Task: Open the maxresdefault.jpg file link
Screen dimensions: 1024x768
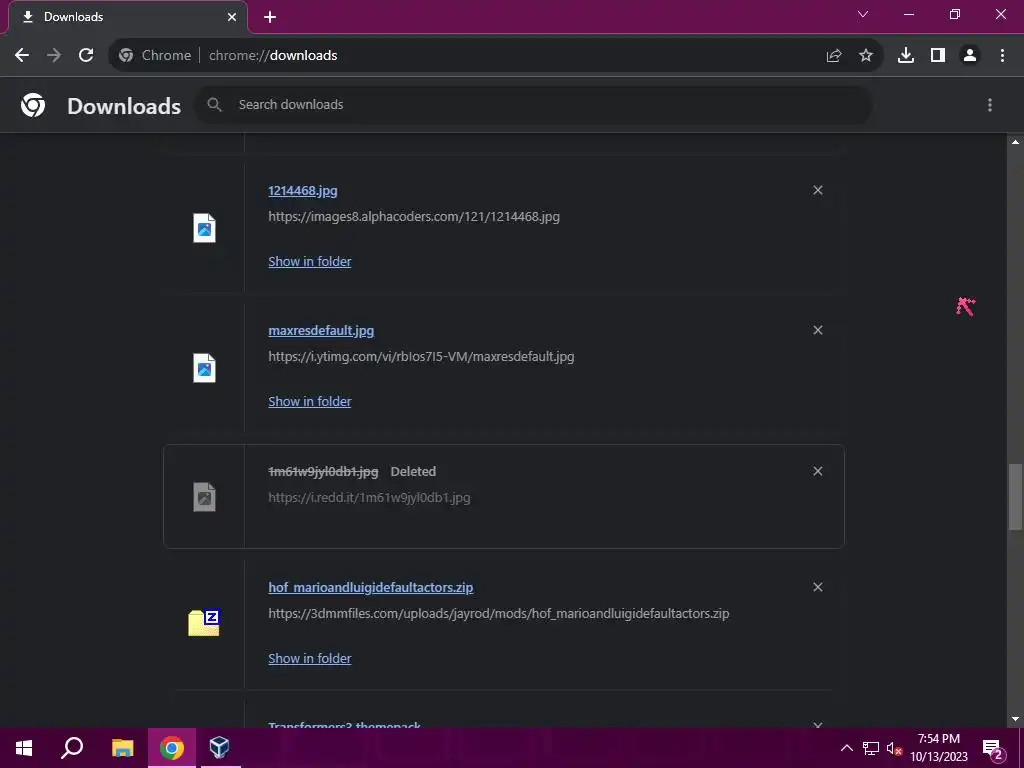Action: coord(321,330)
